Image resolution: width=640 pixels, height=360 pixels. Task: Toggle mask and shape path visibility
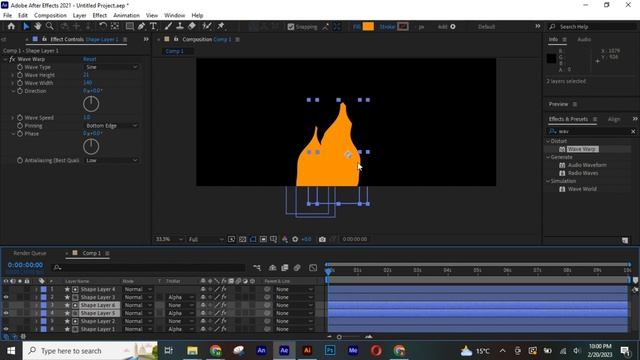pos(253,239)
